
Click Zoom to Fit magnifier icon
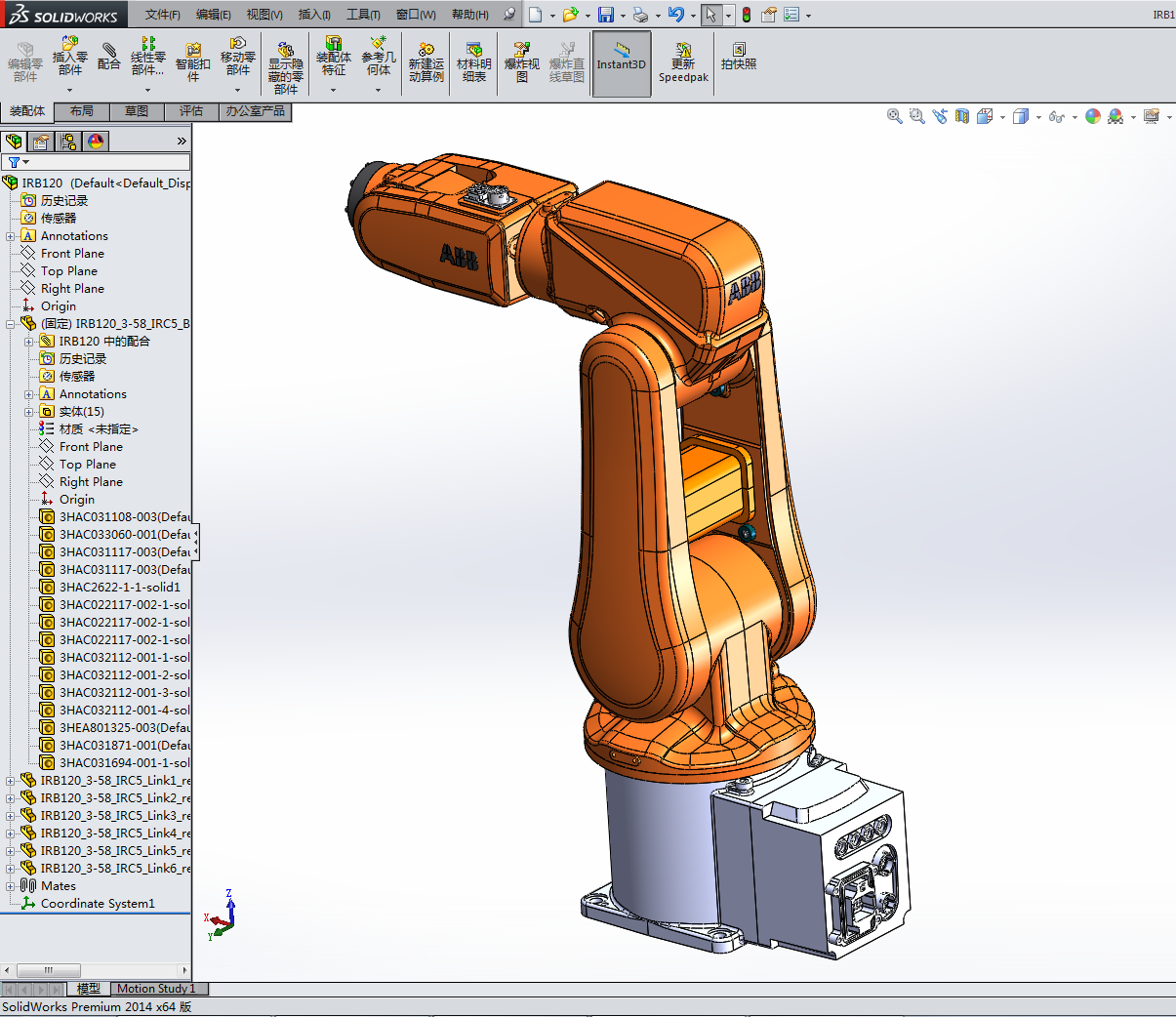(894, 116)
